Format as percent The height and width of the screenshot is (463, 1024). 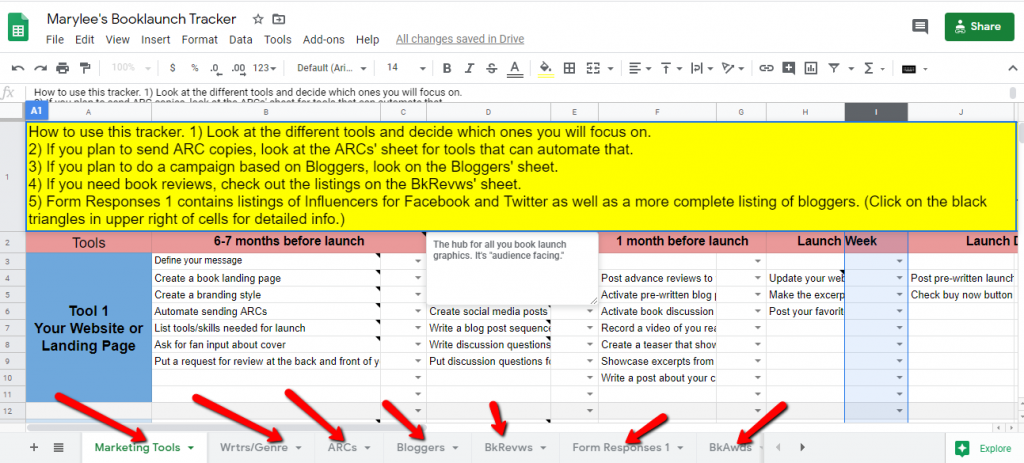tap(195, 68)
